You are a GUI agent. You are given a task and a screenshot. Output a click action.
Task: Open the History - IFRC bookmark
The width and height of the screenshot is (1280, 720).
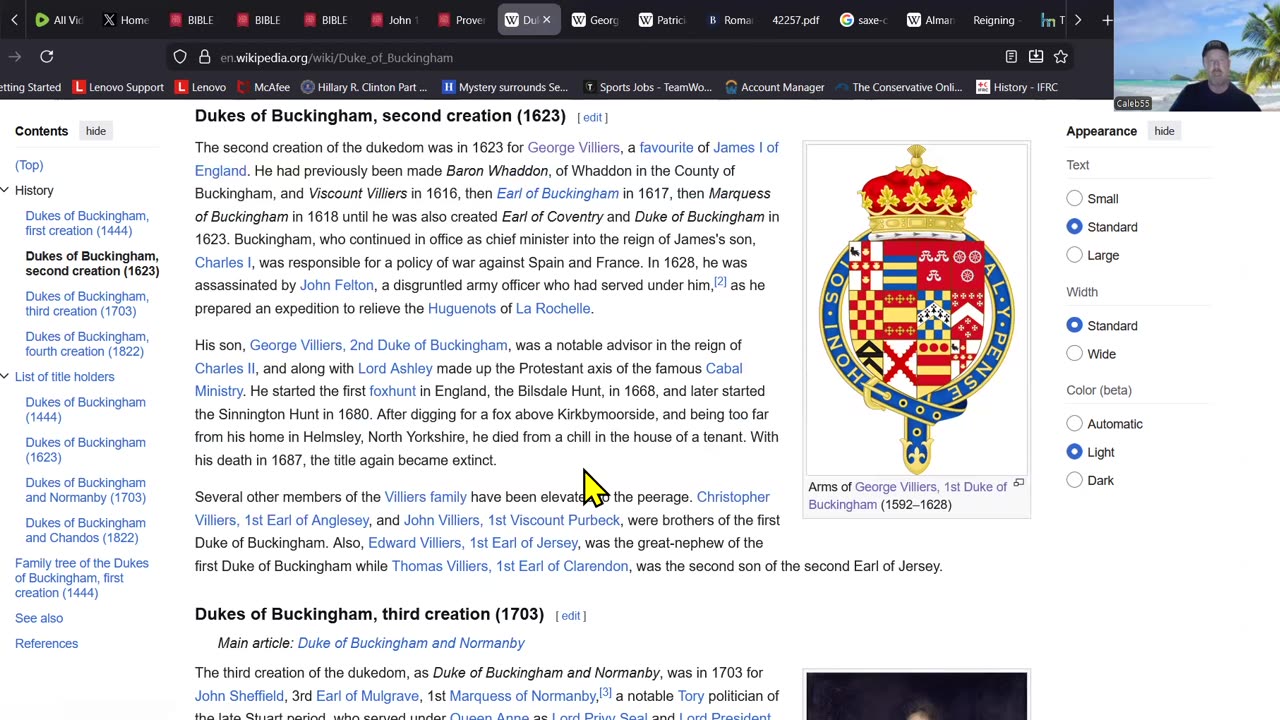pos(1017,87)
